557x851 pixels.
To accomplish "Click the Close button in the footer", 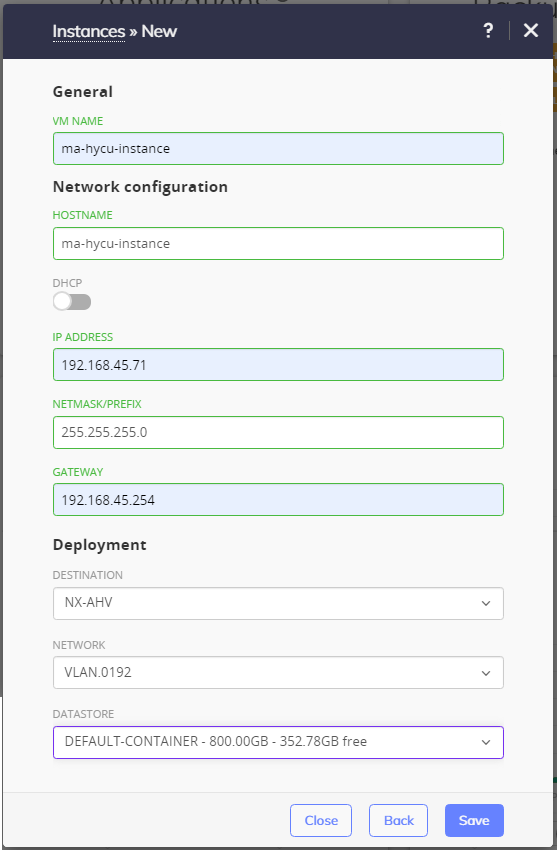I will 321,820.
